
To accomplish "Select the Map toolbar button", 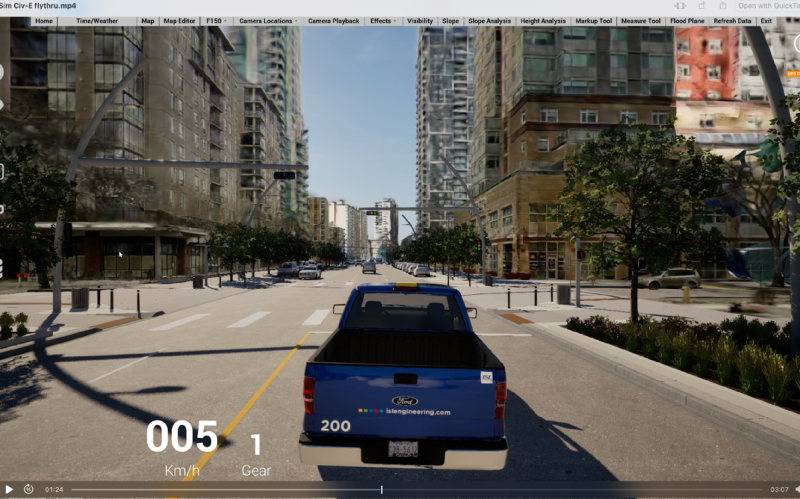I will coord(148,21).
